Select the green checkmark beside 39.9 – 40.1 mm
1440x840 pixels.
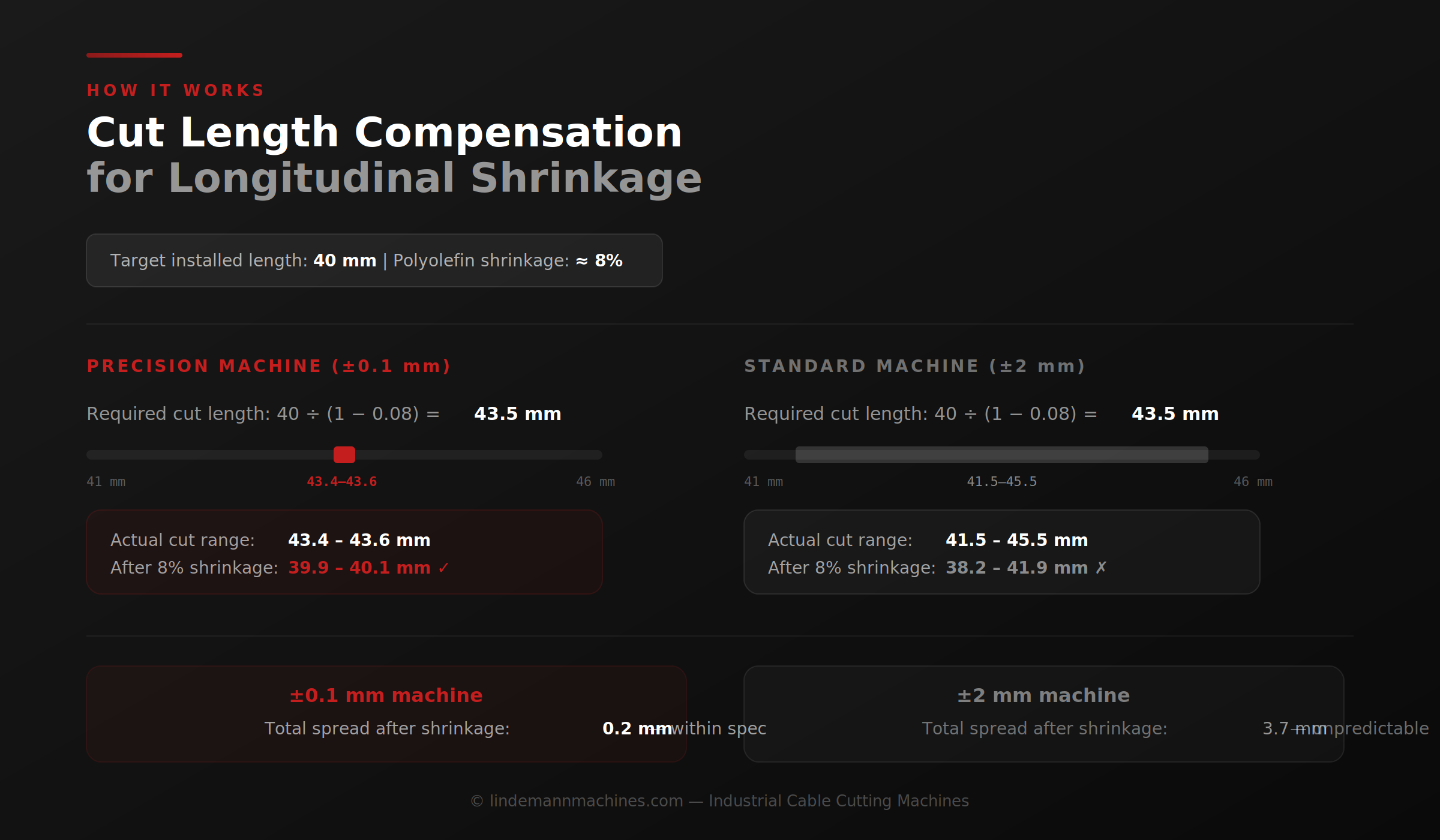444,567
